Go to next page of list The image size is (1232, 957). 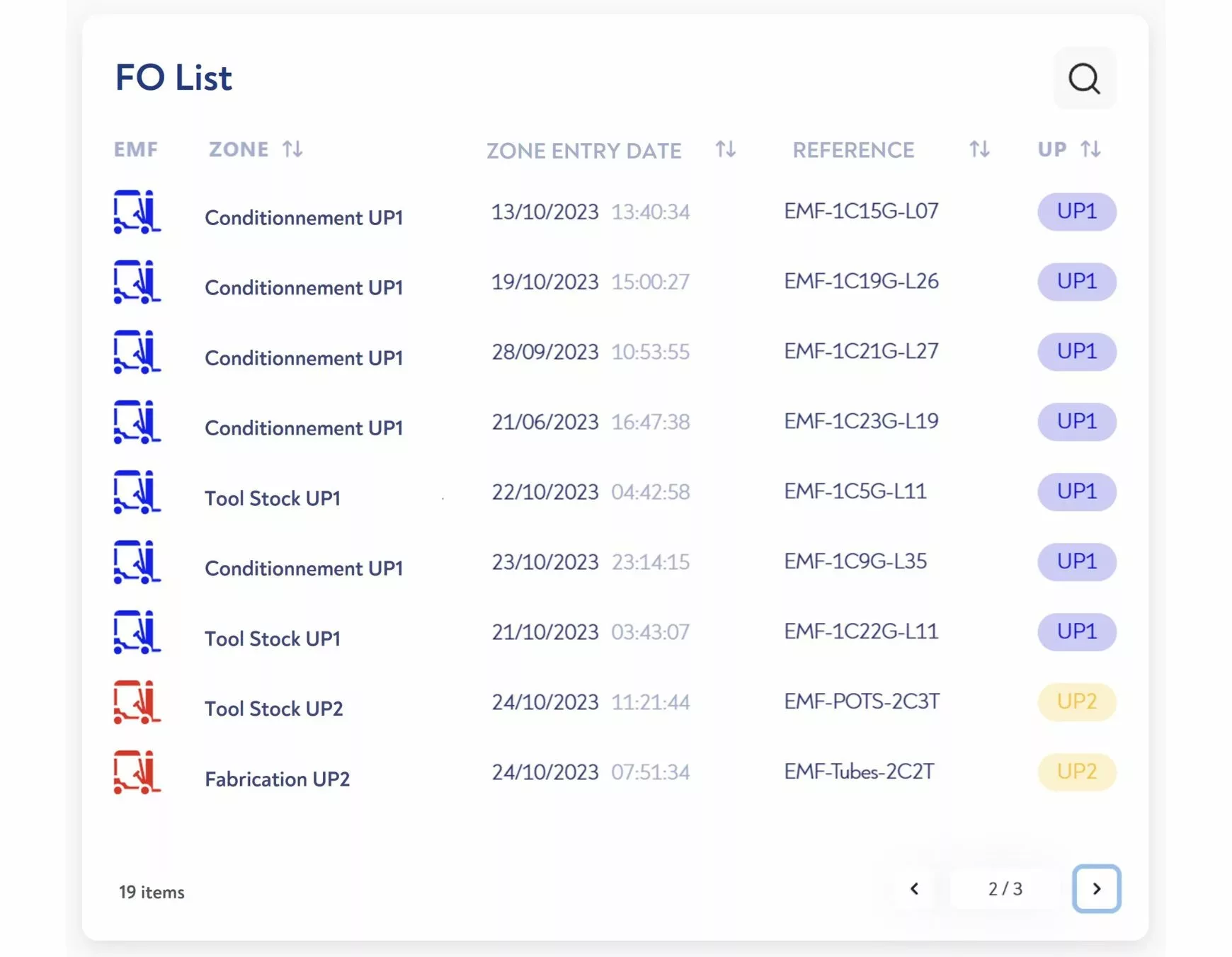(x=1096, y=888)
